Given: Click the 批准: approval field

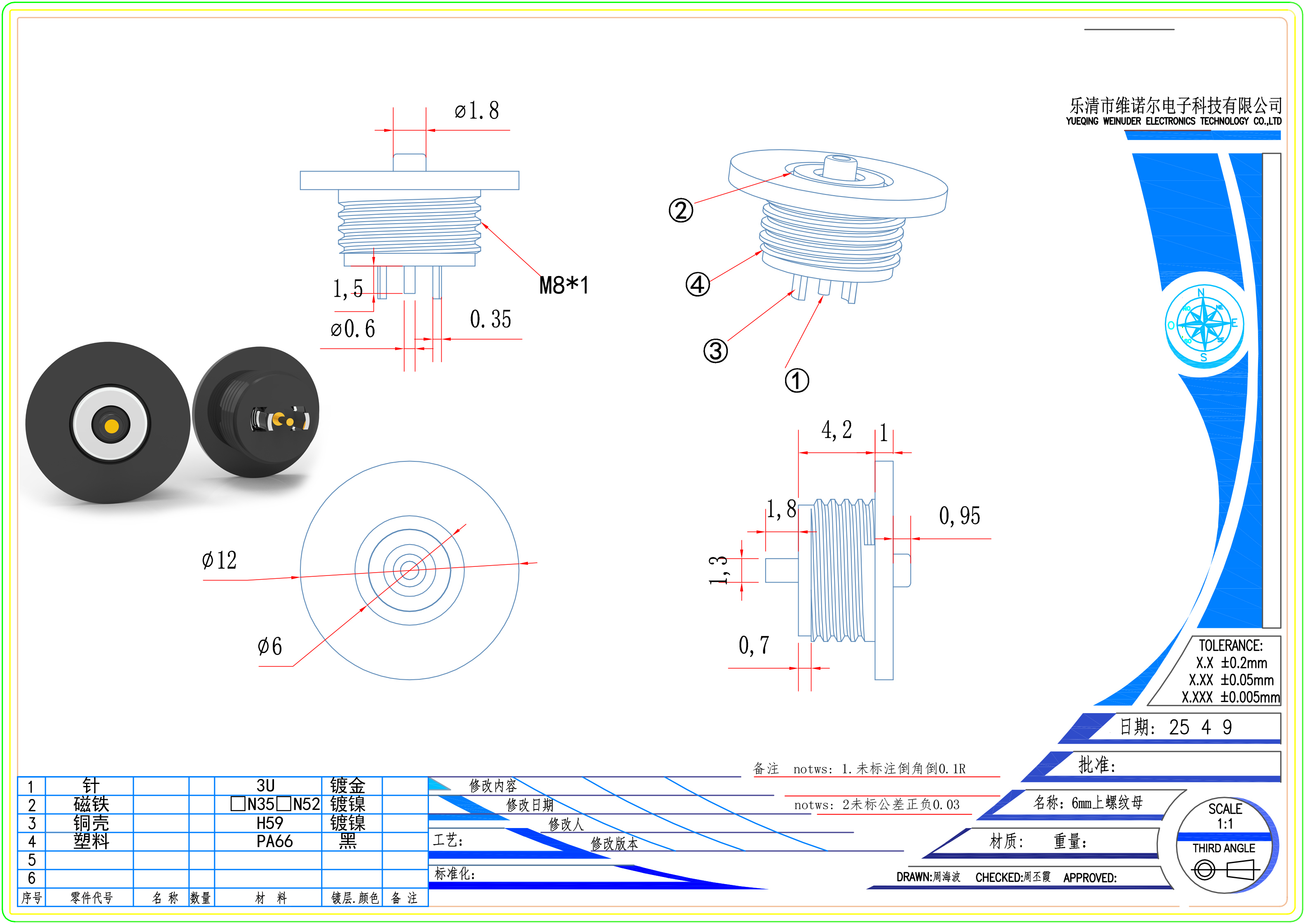Looking at the screenshot, I should [x=1096, y=765].
